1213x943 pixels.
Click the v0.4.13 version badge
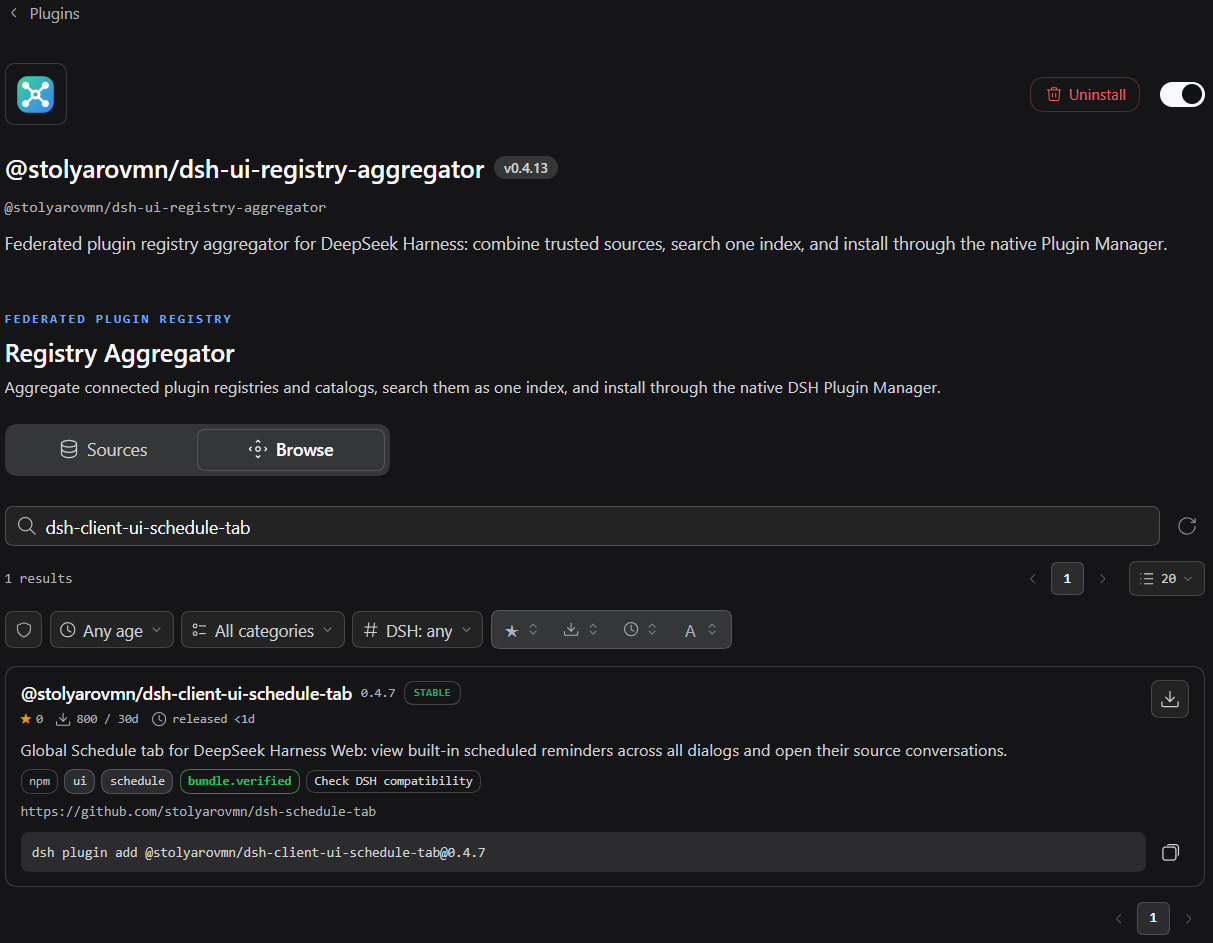[x=526, y=168]
